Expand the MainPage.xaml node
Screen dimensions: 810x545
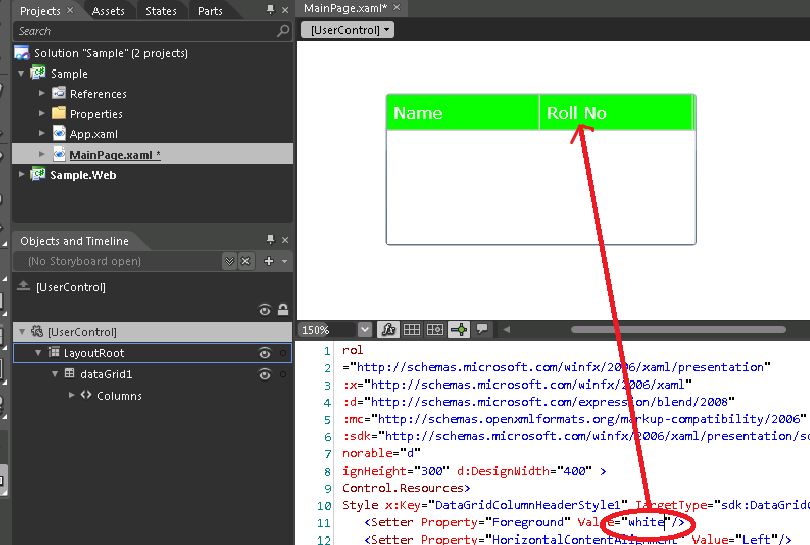point(42,154)
